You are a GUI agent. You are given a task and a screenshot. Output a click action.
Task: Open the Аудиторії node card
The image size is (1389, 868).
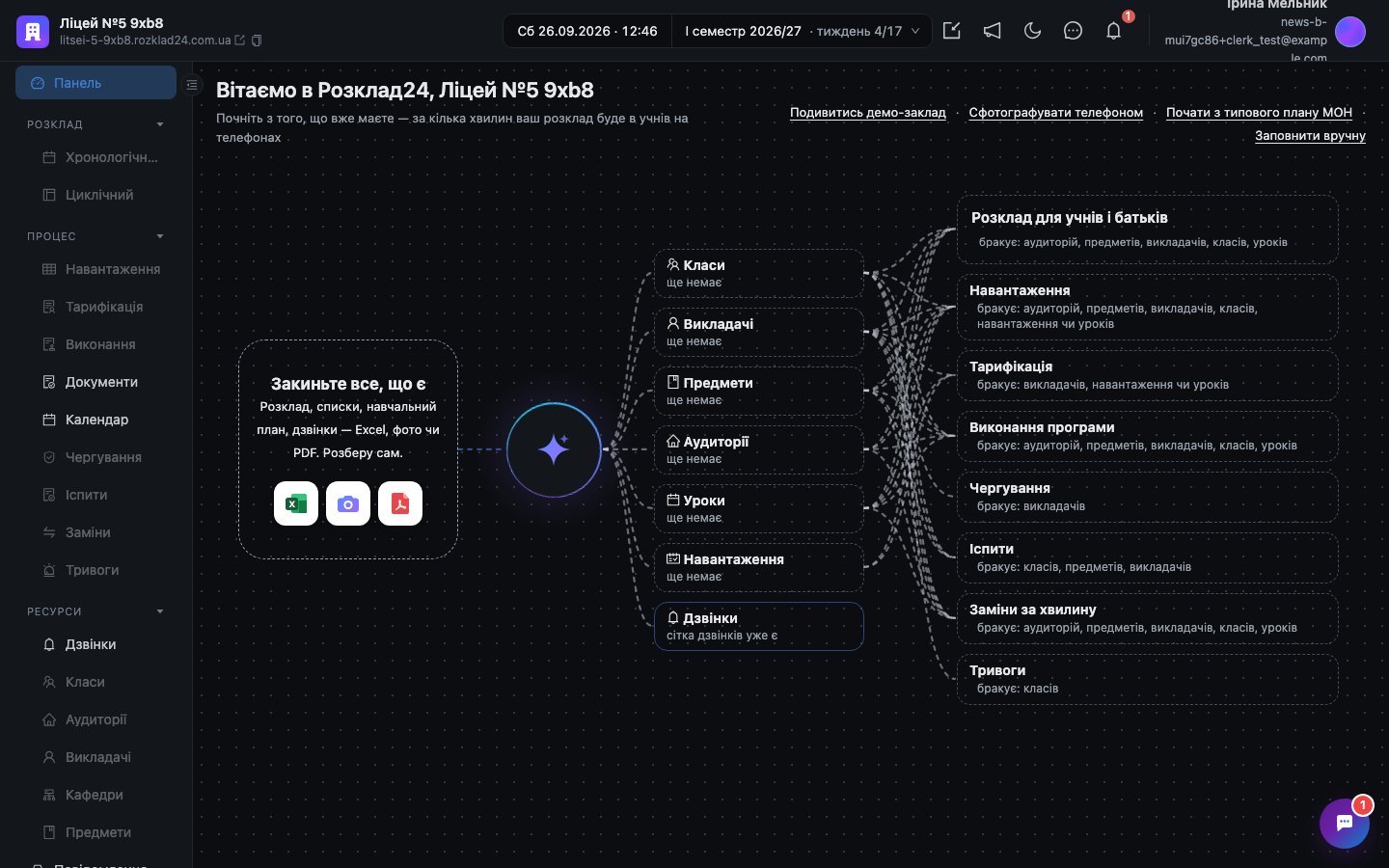coord(759,449)
